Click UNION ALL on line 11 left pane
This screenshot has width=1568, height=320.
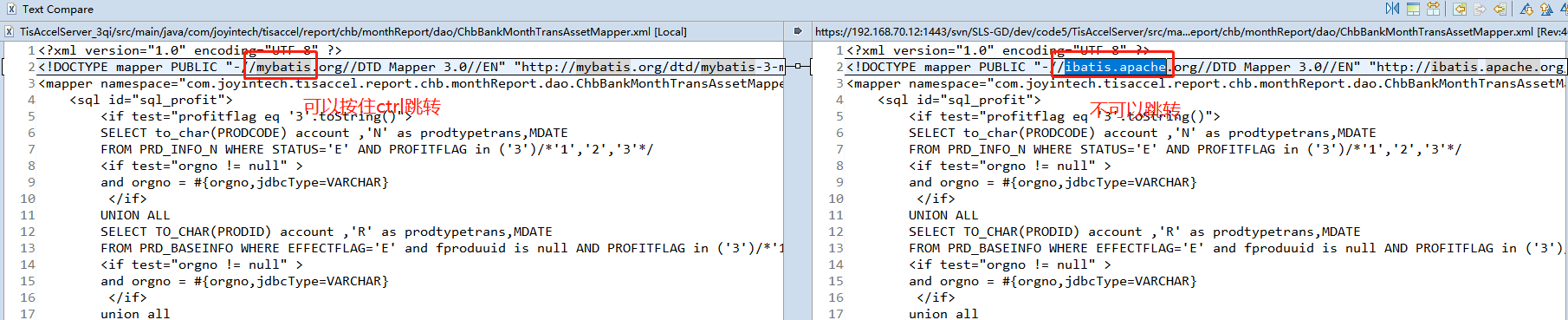(x=135, y=215)
